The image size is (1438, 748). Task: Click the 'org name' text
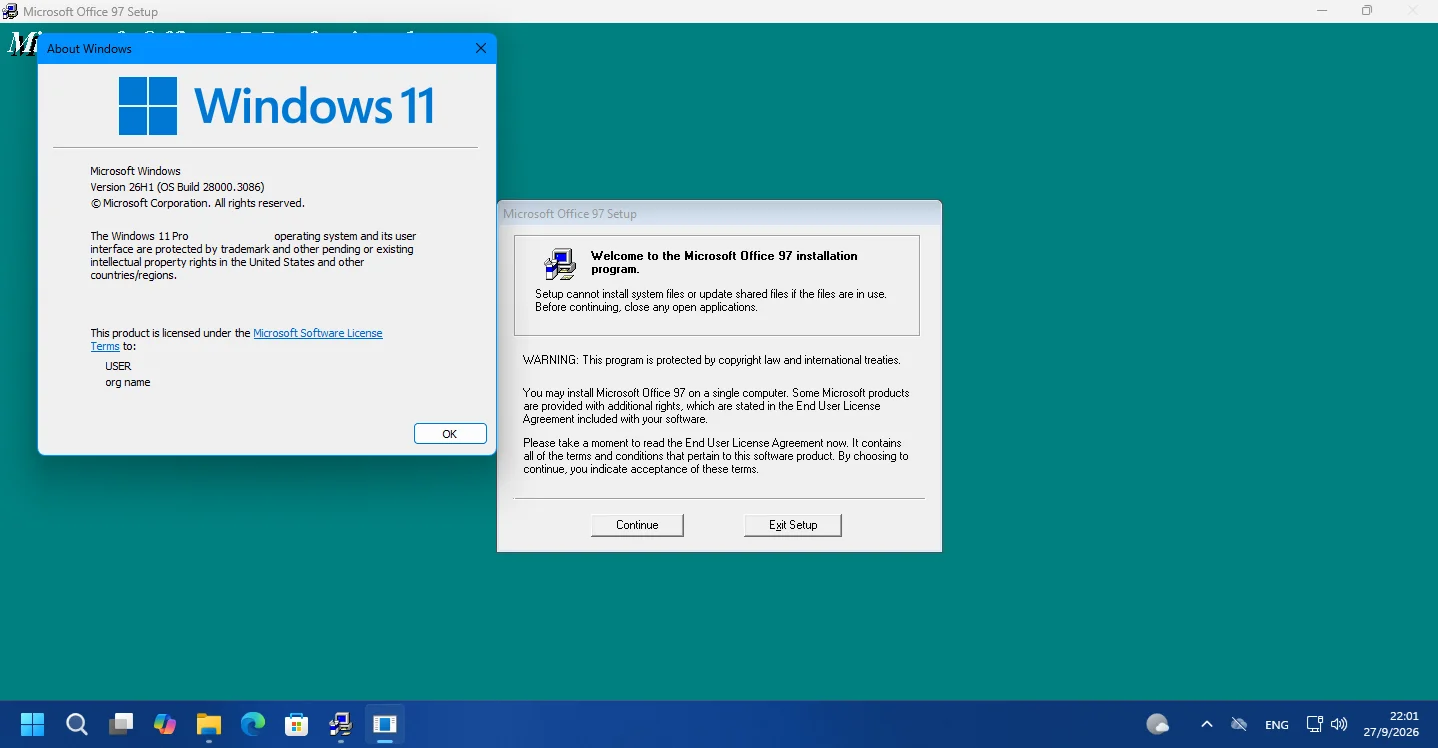coord(128,382)
